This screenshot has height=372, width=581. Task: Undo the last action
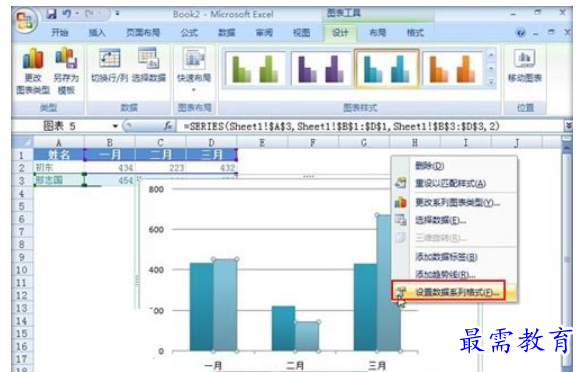pos(67,14)
